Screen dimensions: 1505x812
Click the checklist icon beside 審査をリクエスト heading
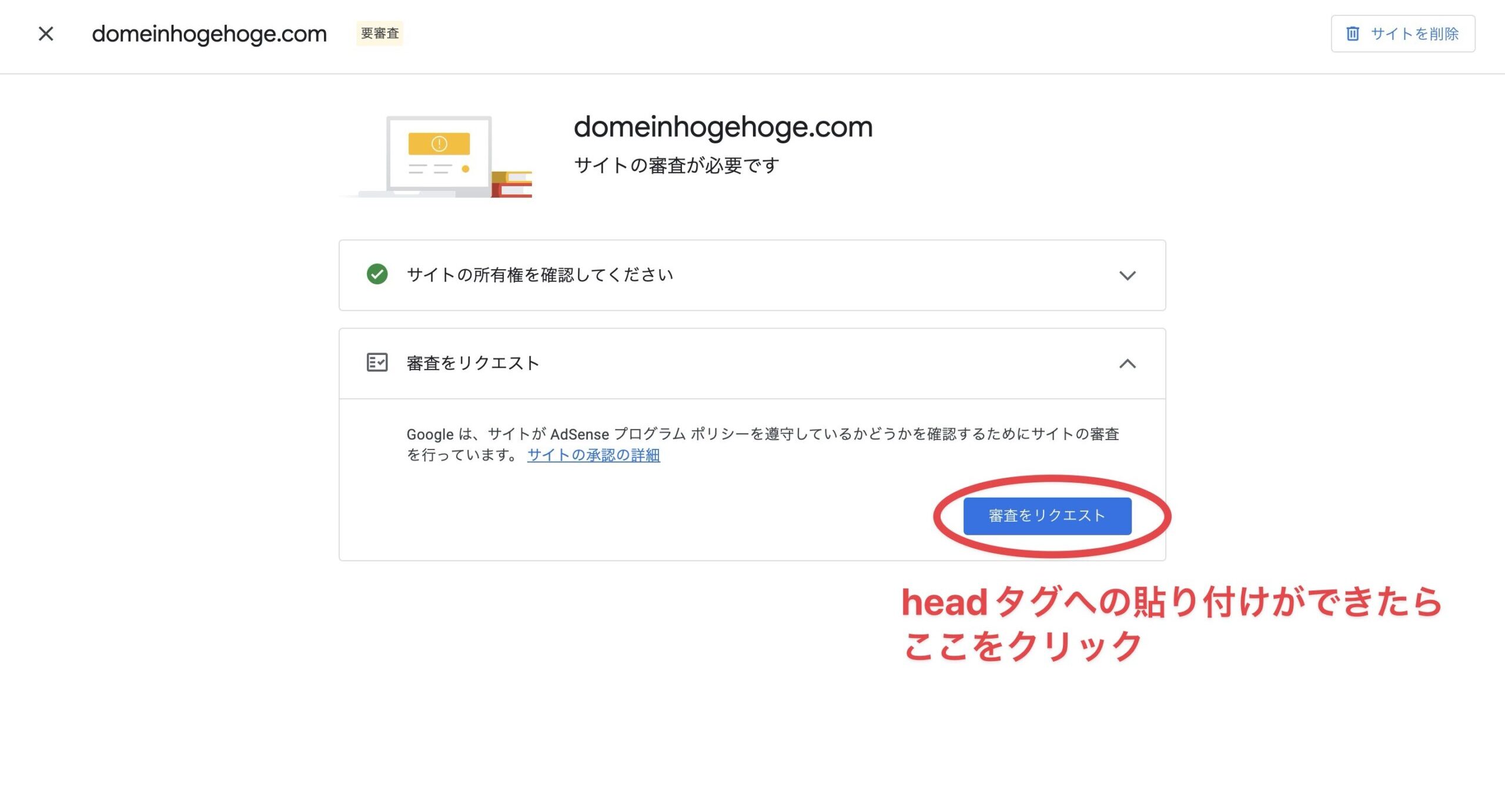pos(377,363)
